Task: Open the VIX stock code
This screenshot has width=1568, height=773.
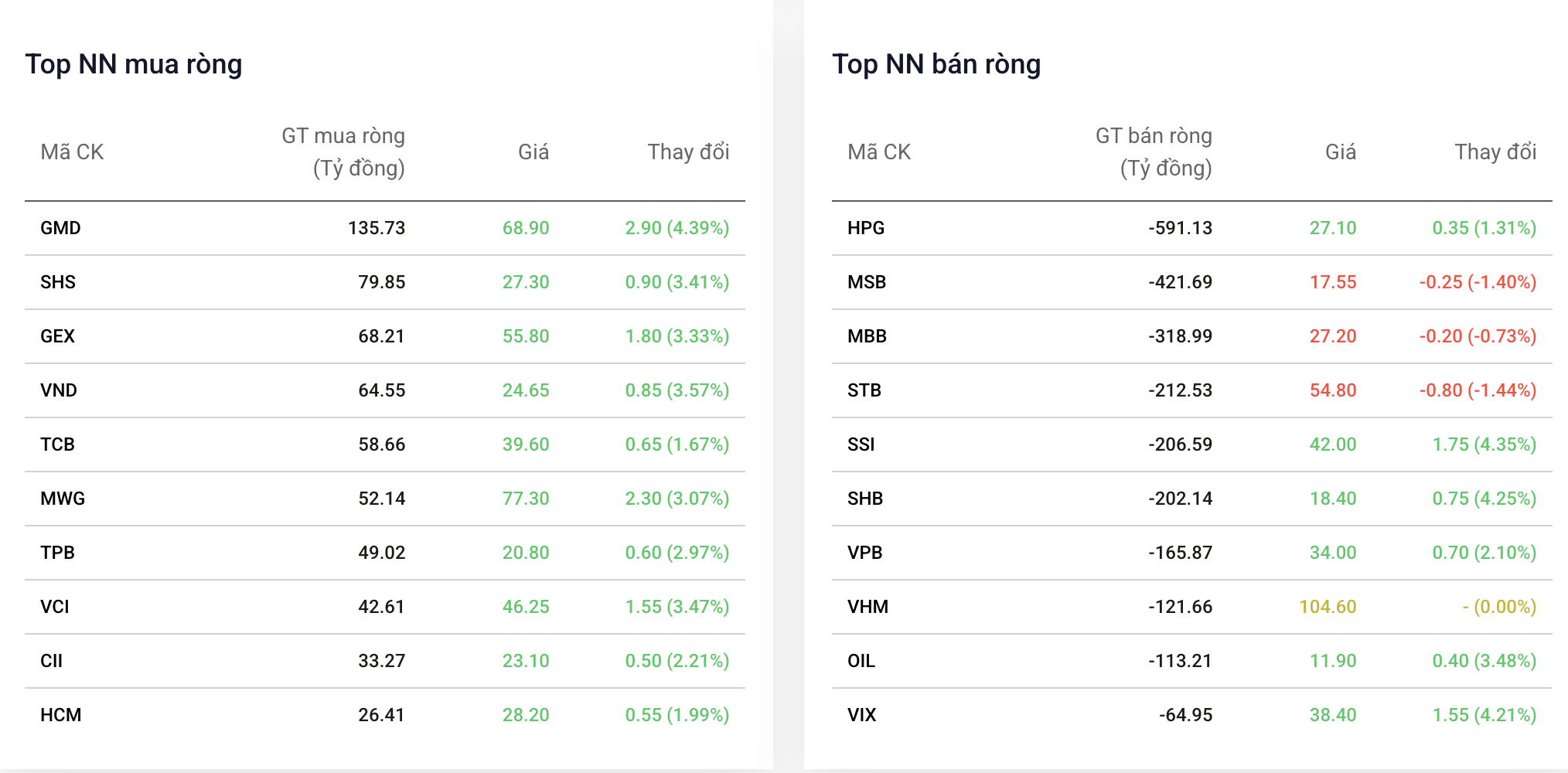Action: coord(862,715)
